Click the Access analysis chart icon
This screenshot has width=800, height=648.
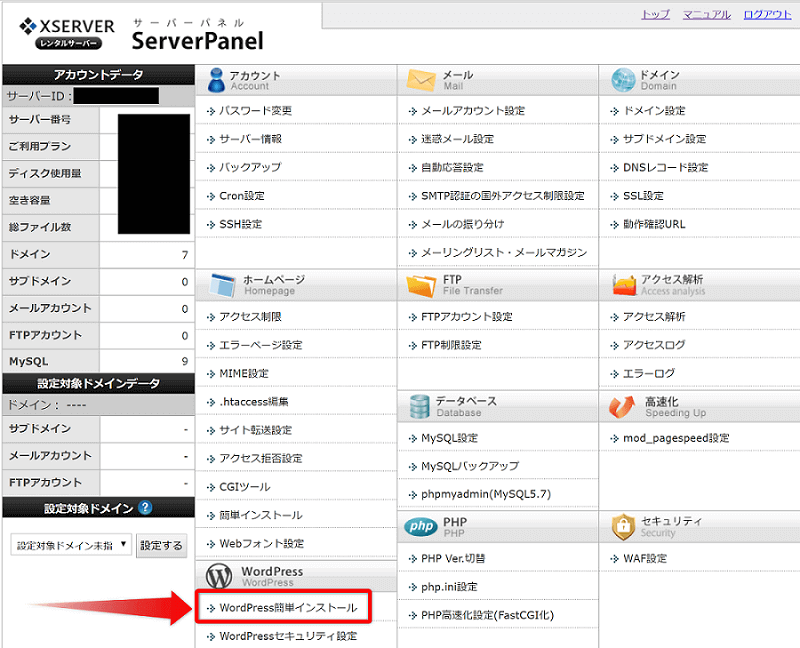[x=624, y=285]
